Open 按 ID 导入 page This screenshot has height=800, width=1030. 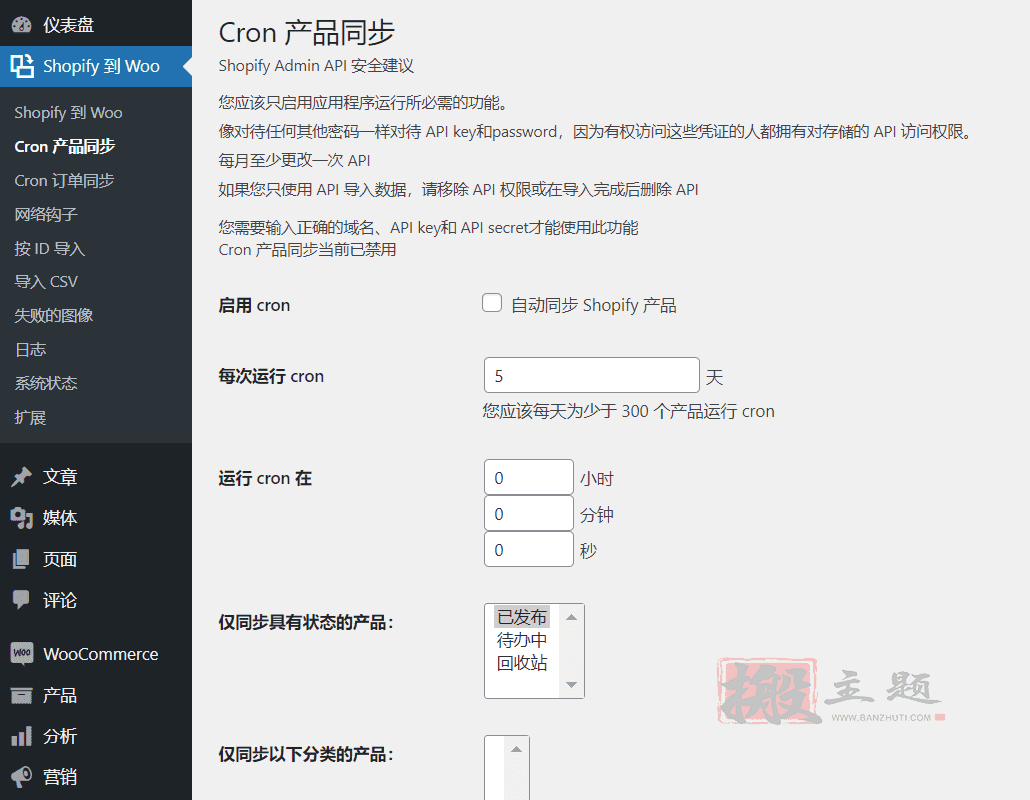[x=50, y=248]
